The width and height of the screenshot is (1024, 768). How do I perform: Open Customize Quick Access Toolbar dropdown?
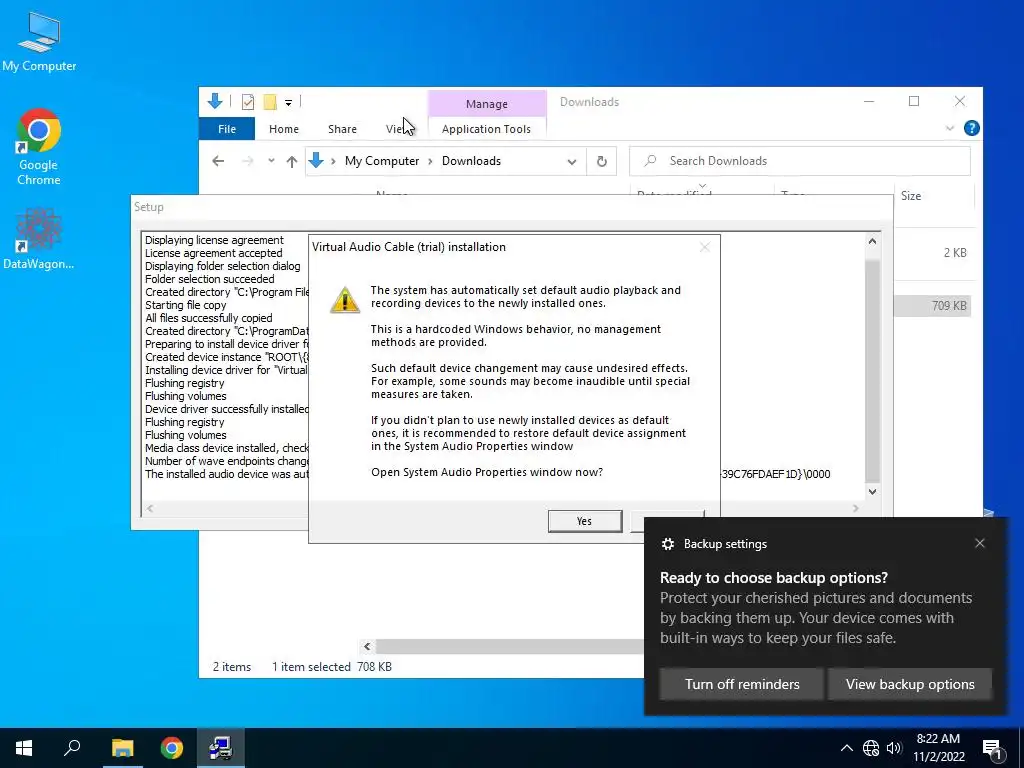[288, 103]
